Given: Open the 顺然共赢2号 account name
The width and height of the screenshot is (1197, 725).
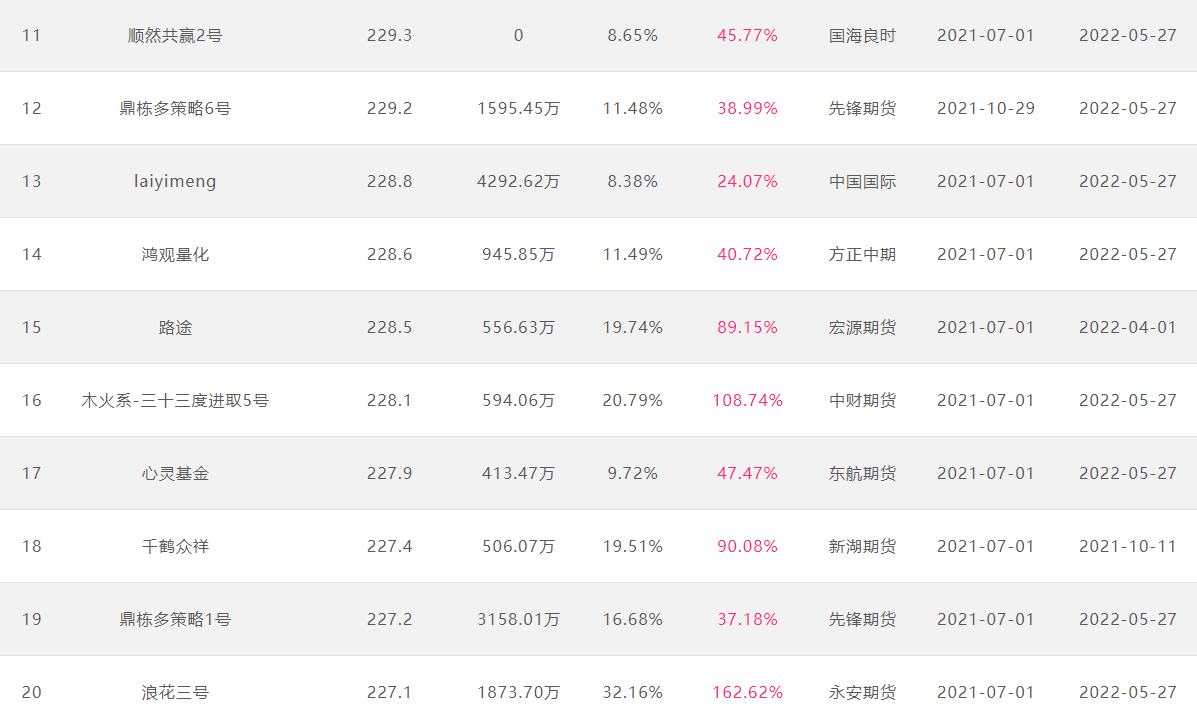Looking at the screenshot, I should point(175,36).
